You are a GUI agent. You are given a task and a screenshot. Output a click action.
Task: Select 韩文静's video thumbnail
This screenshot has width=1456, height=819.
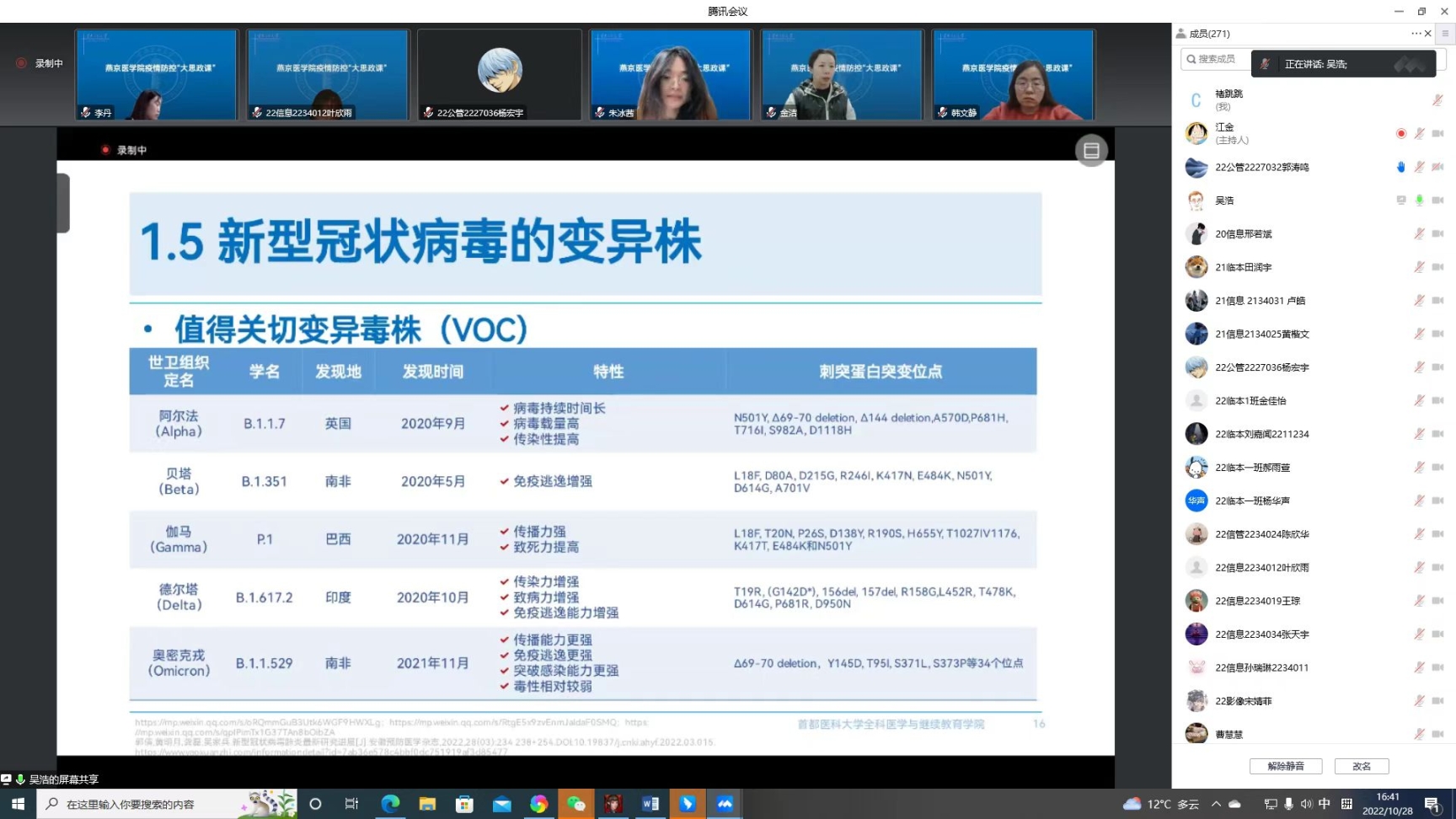[1013, 75]
